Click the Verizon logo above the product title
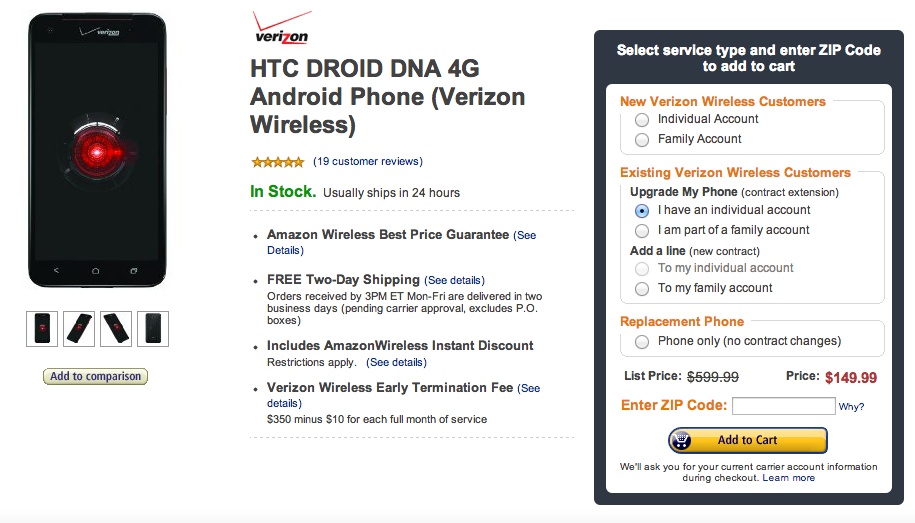The width and height of the screenshot is (915, 523). (x=281, y=28)
